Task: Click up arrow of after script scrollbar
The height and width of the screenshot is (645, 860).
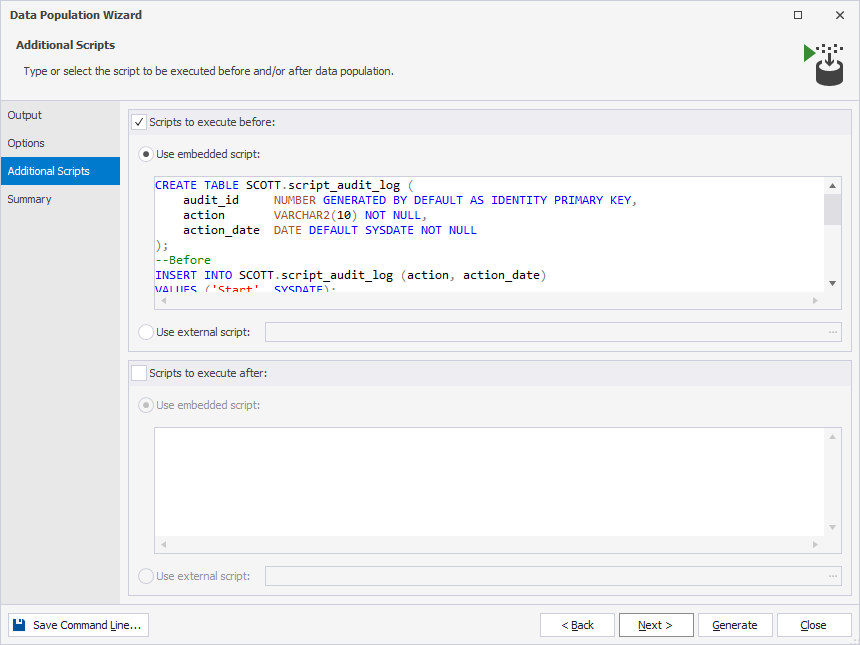Action: click(833, 437)
